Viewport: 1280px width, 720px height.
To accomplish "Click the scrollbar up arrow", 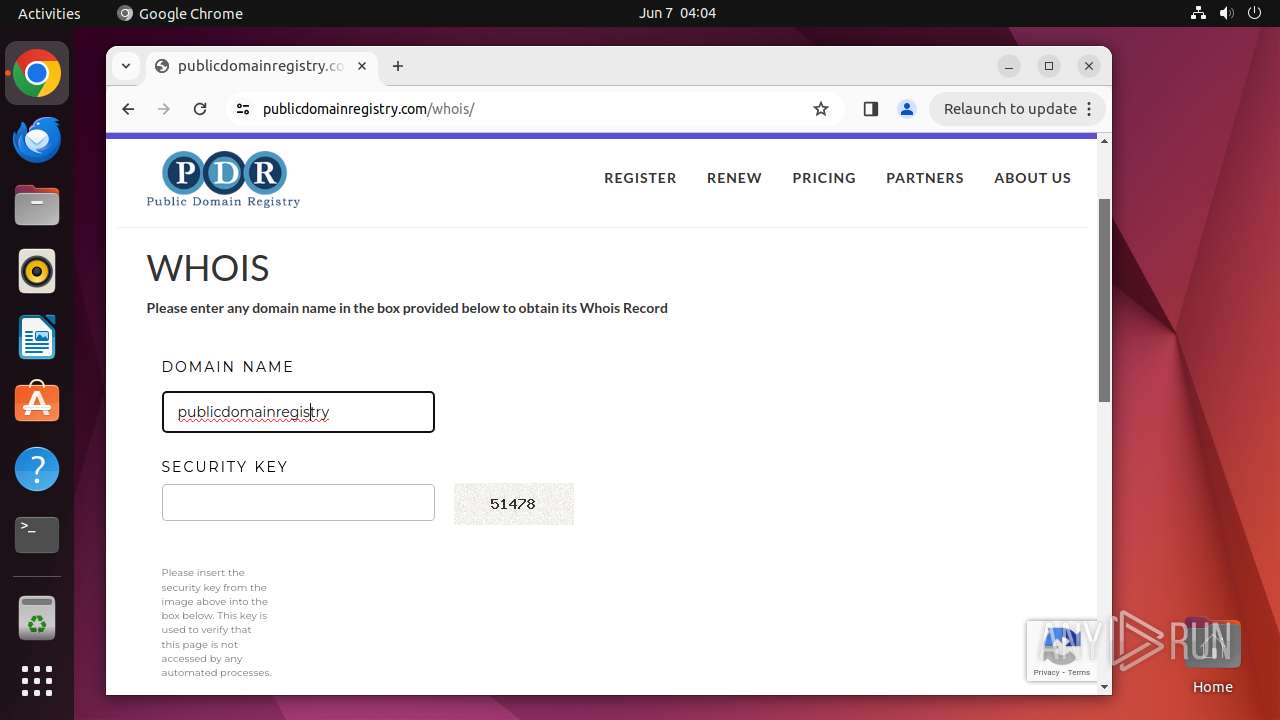I will pyautogui.click(x=1104, y=141).
